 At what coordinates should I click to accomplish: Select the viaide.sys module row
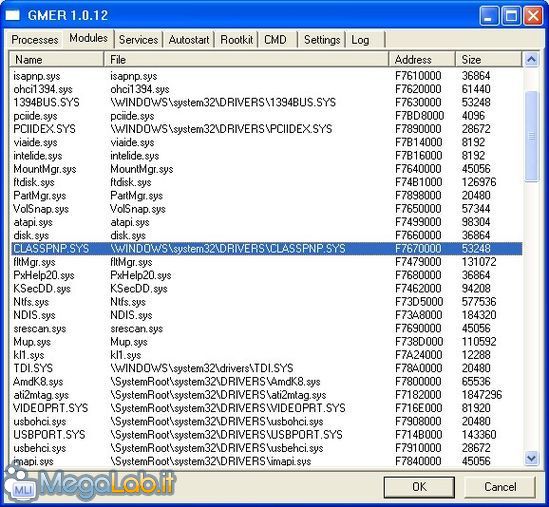pyautogui.click(x=267, y=143)
